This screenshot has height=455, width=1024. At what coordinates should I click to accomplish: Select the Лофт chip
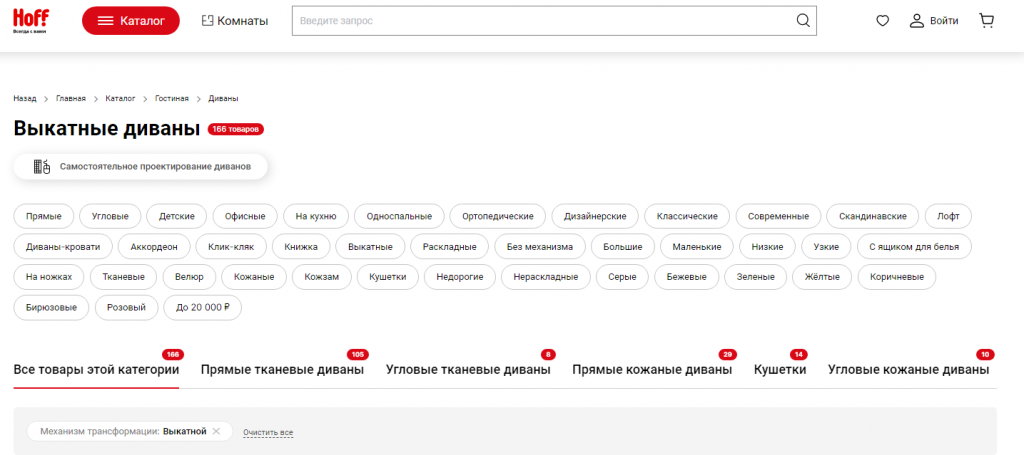(948, 216)
